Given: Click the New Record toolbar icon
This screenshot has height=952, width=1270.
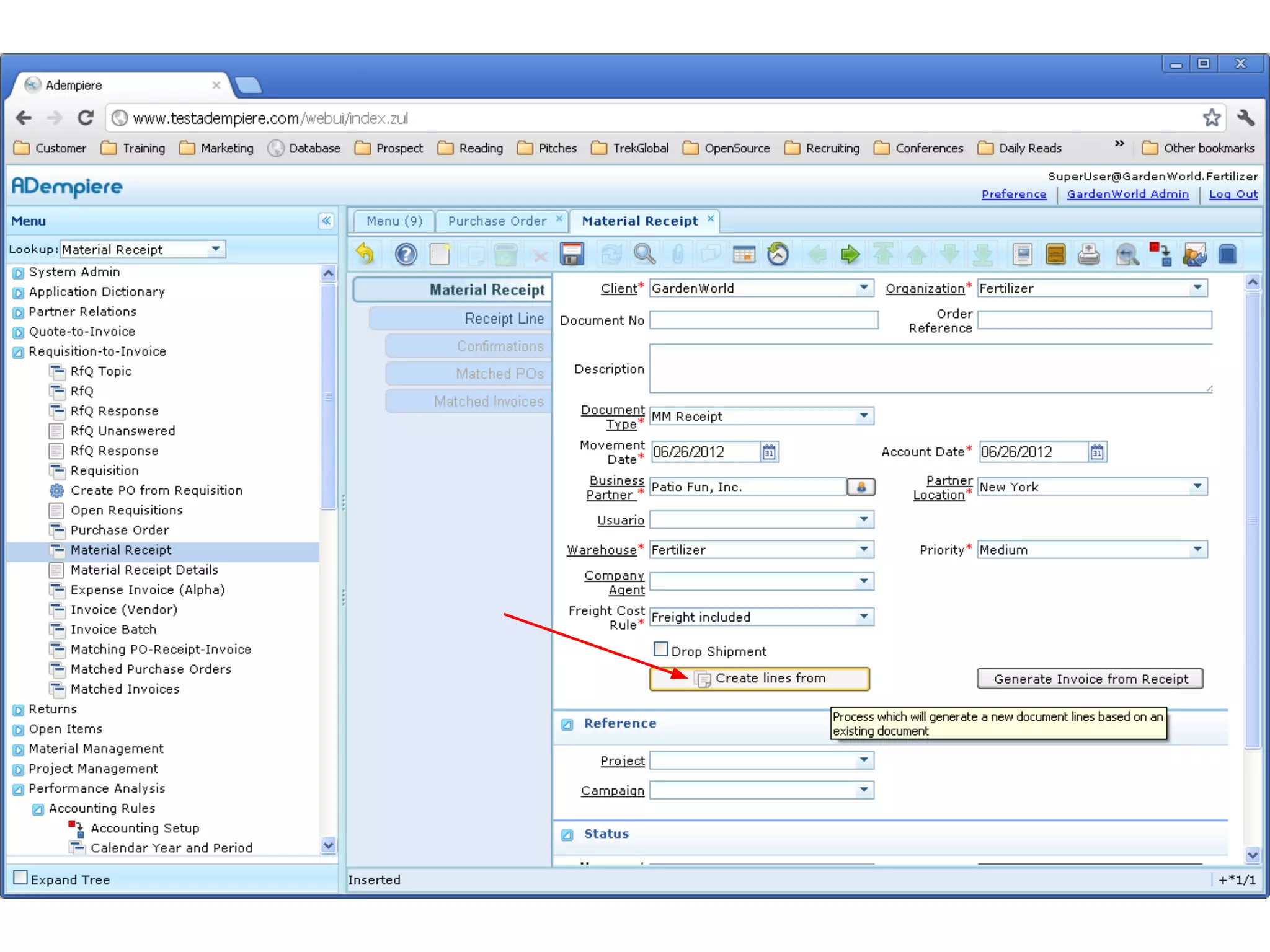Looking at the screenshot, I should [440, 254].
